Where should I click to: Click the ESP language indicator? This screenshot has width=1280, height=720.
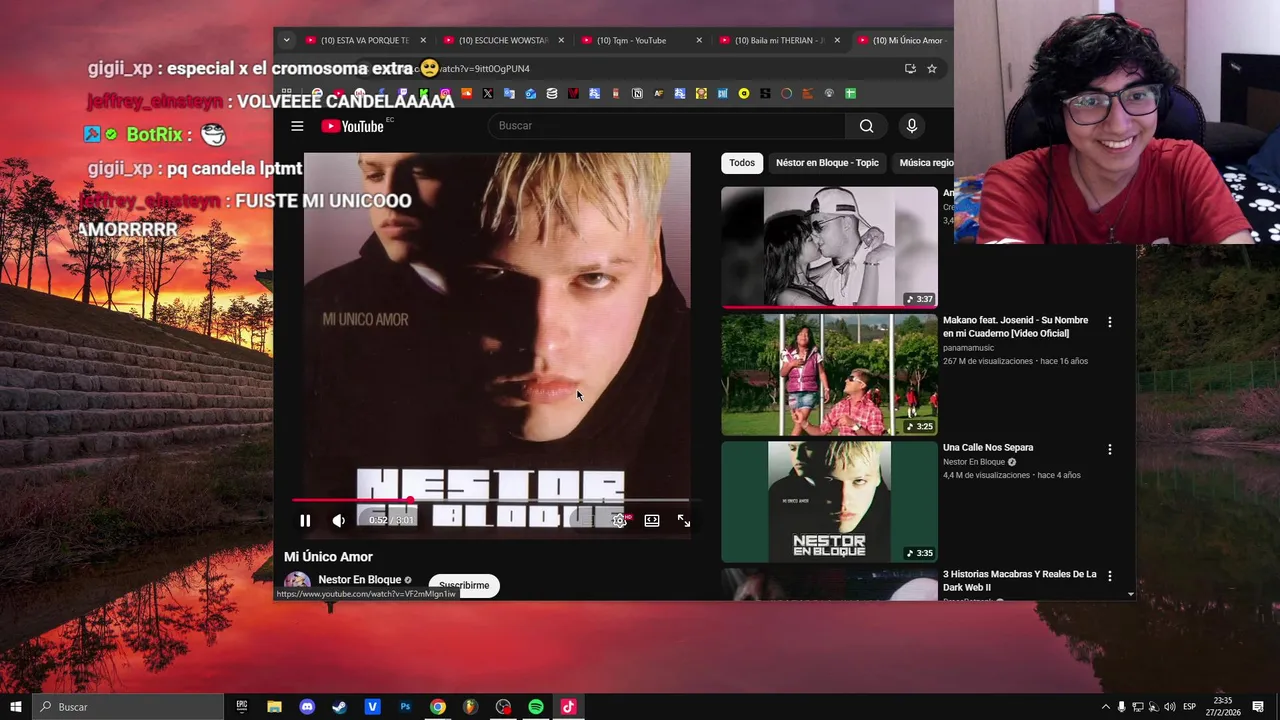click(x=1190, y=707)
